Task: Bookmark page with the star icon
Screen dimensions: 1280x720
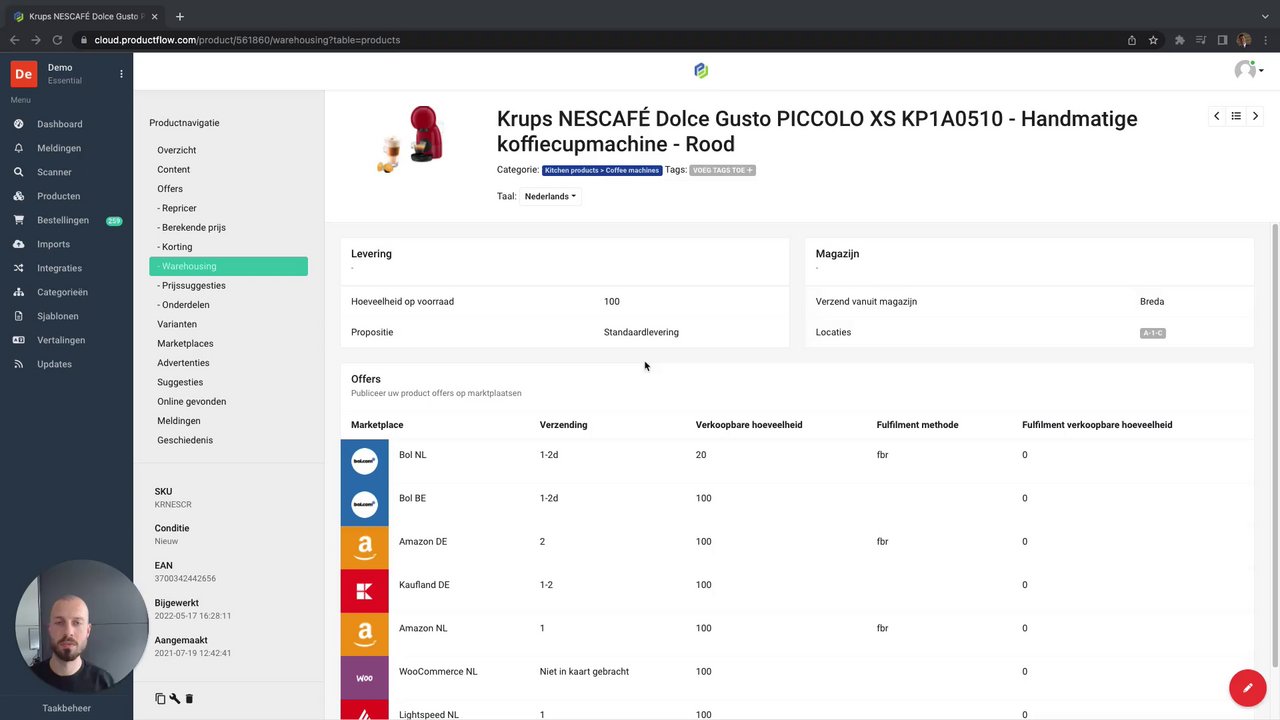Action: (1153, 40)
